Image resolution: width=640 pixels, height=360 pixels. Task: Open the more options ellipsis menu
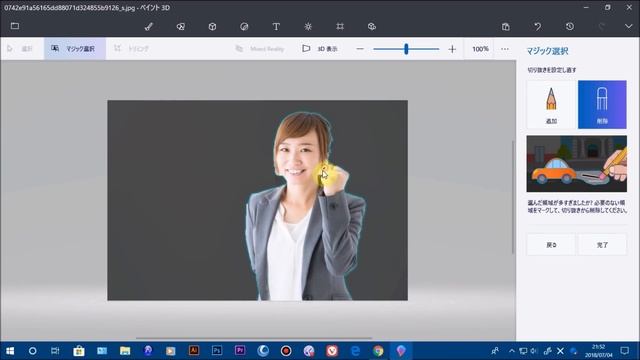tap(505, 49)
